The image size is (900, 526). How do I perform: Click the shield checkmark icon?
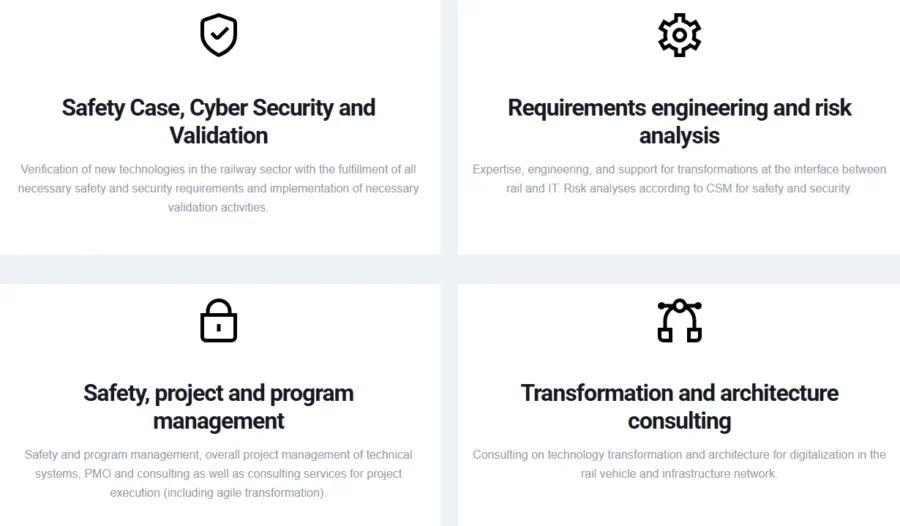(219, 35)
